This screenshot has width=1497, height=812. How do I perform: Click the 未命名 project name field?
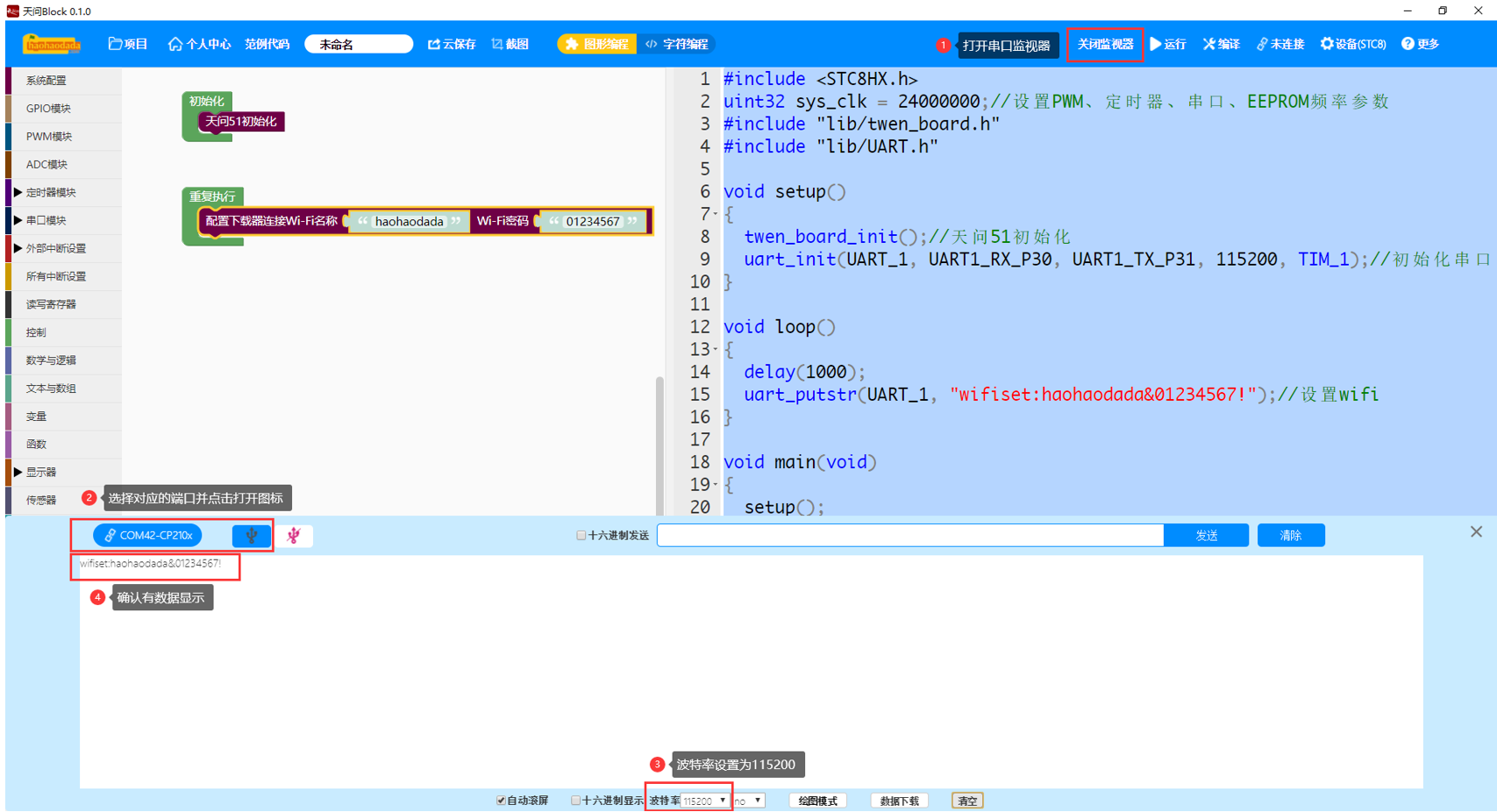click(359, 44)
